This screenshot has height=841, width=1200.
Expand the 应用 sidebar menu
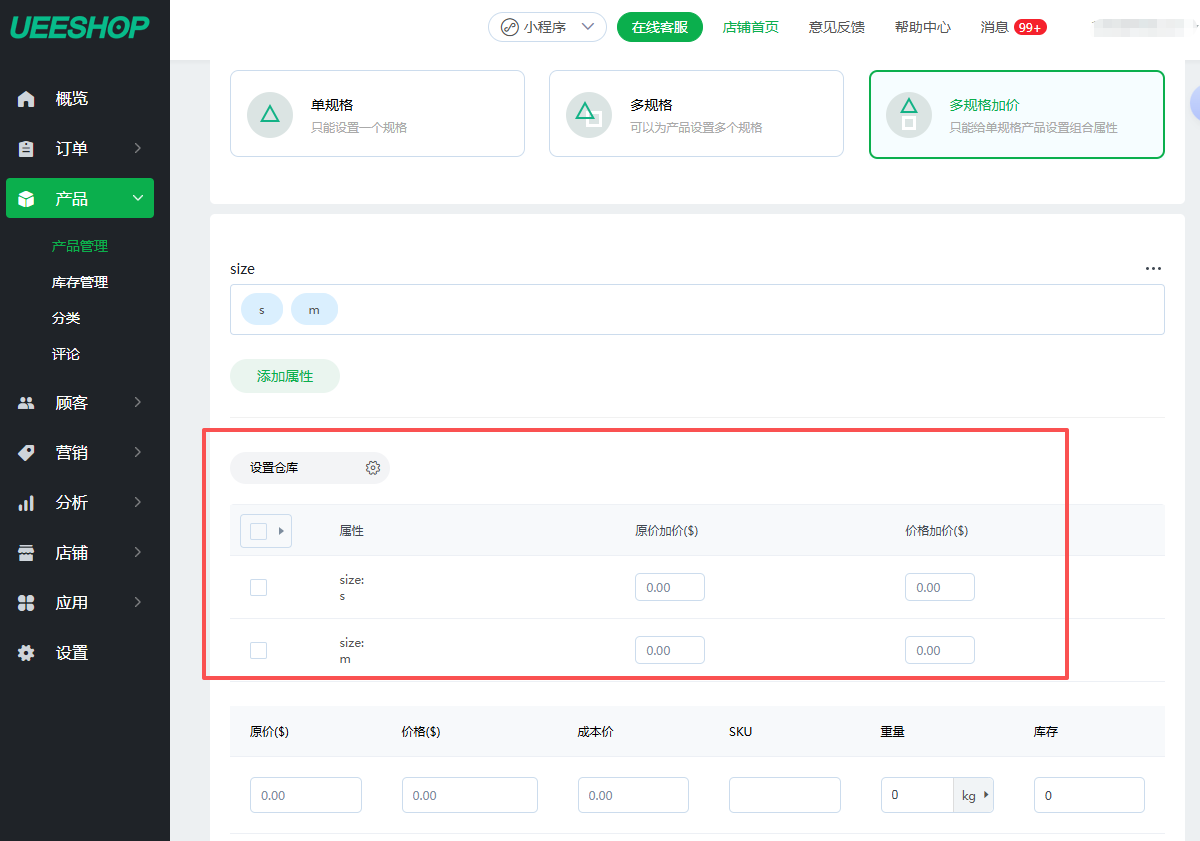tap(80, 603)
